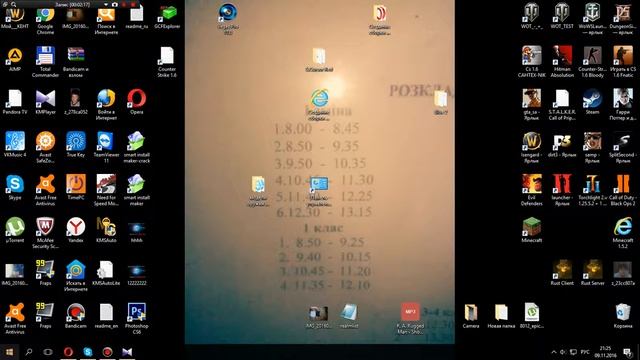Launch WOT_TEST World of Tanks shortcut

click(562, 17)
